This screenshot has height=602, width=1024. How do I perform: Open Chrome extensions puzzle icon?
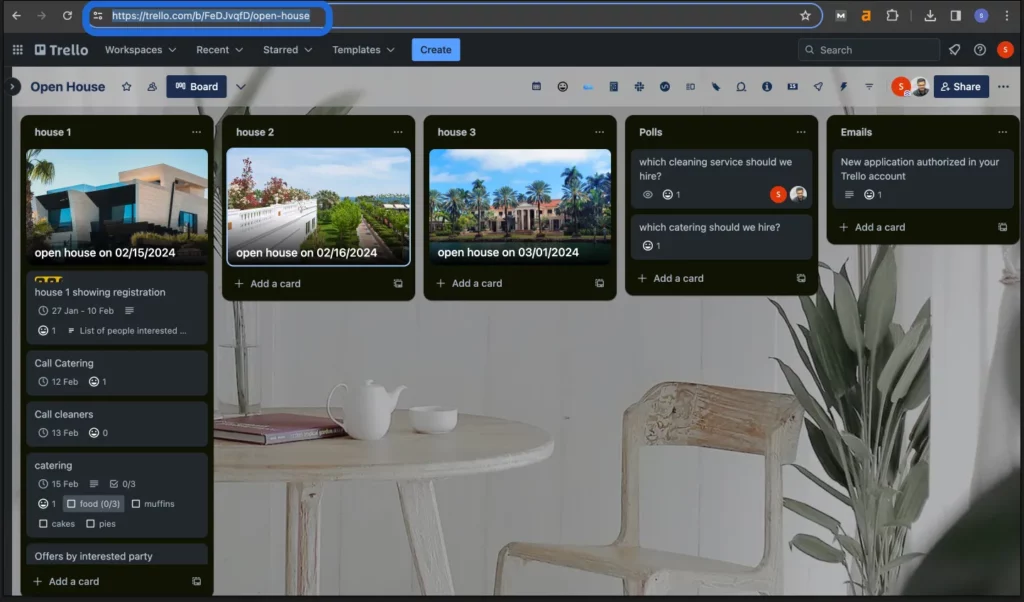pyautogui.click(x=892, y=16)
